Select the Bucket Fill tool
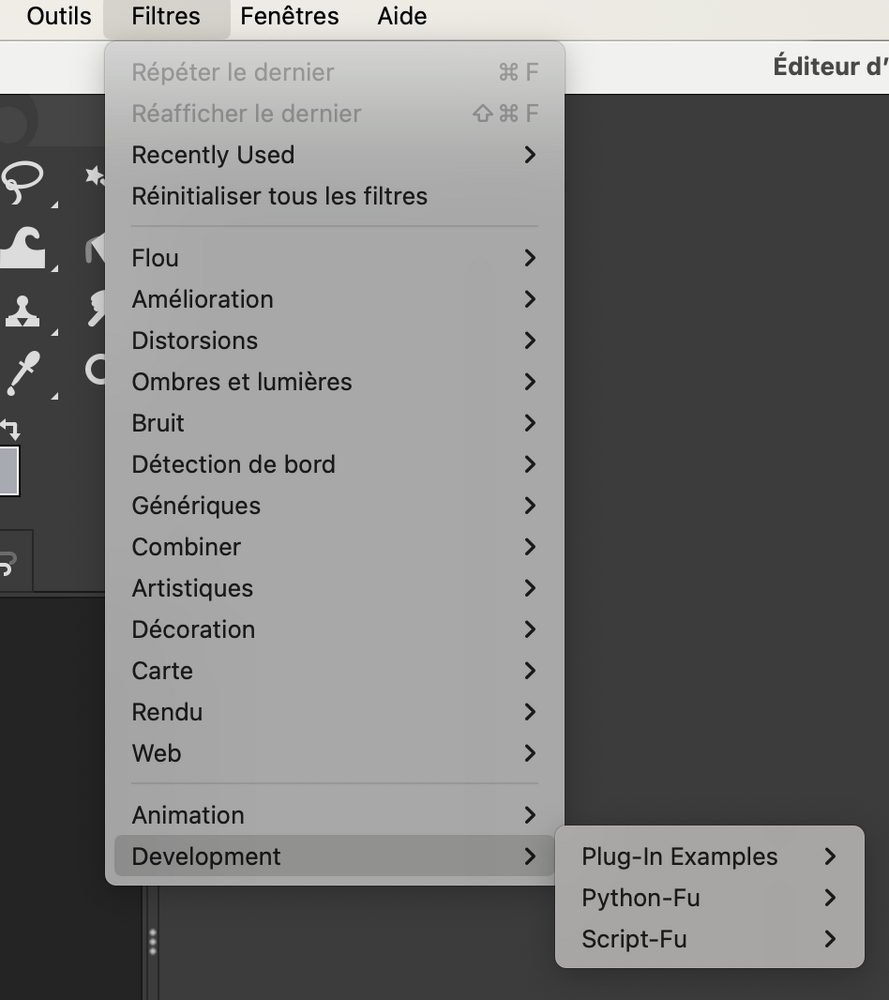889x1000 pixels. tap(96, 247)
